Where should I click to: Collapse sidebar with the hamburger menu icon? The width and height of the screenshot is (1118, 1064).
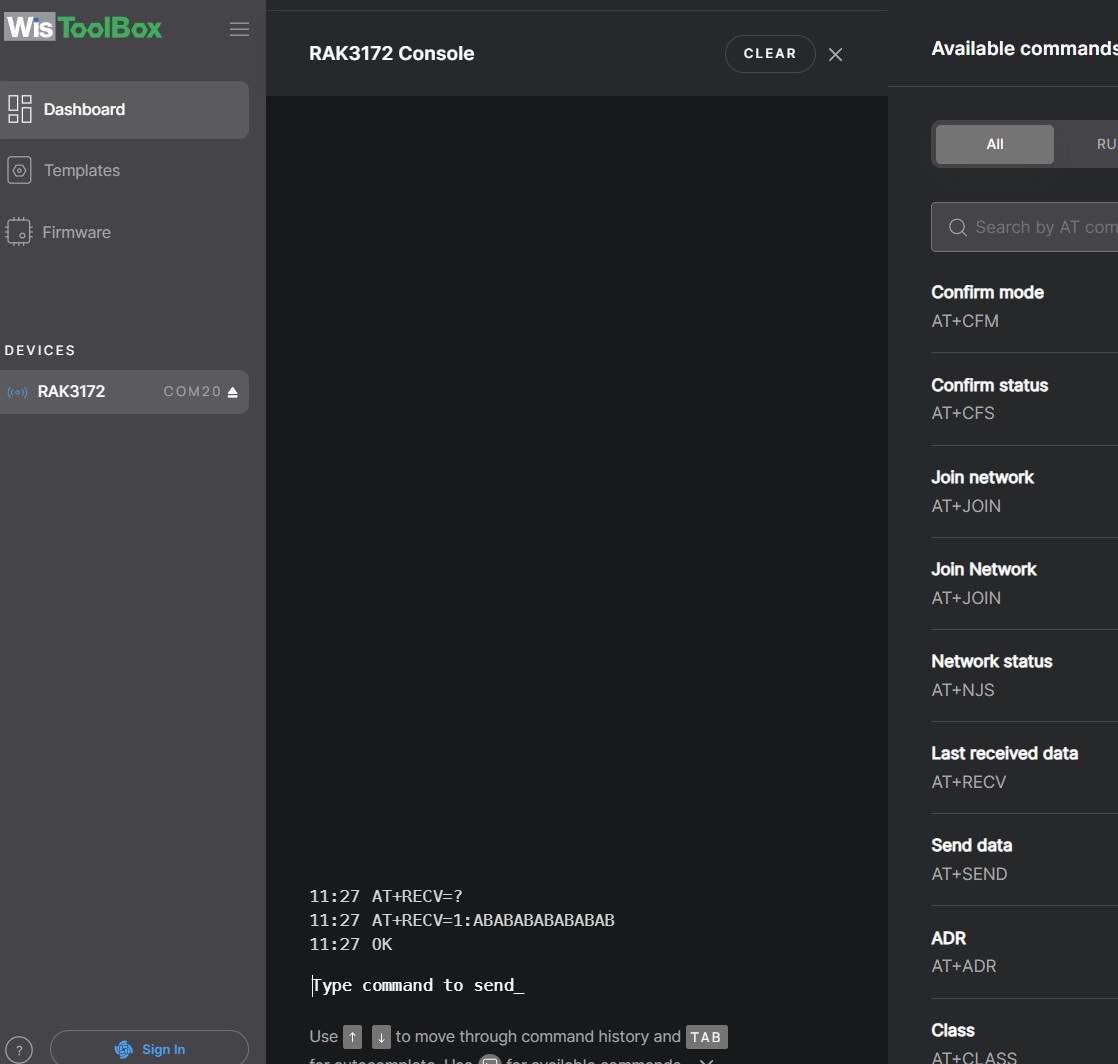(x=239, y=29)
